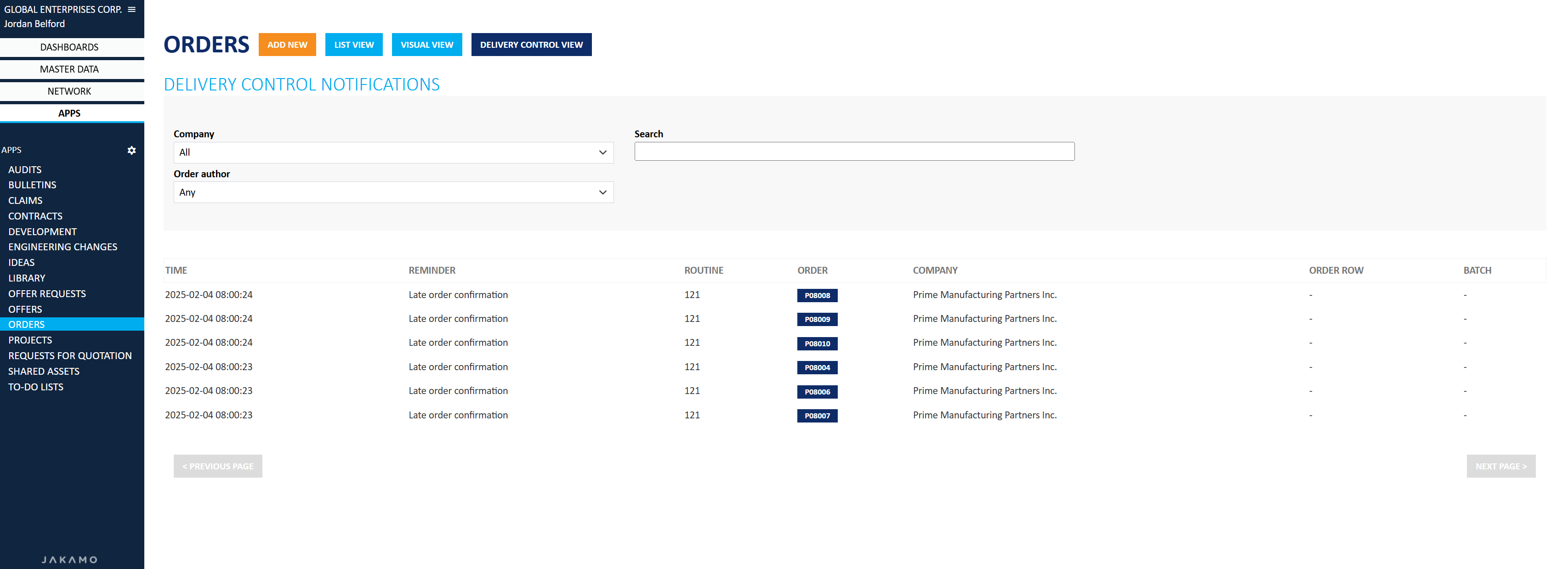The image size is (1568, 569).
Task: Click the time cell in PO8007 row
Action: coord(208,415)
